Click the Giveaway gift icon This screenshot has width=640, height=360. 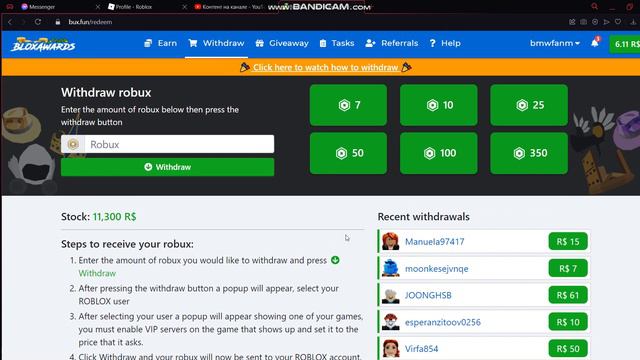(260, 43)
